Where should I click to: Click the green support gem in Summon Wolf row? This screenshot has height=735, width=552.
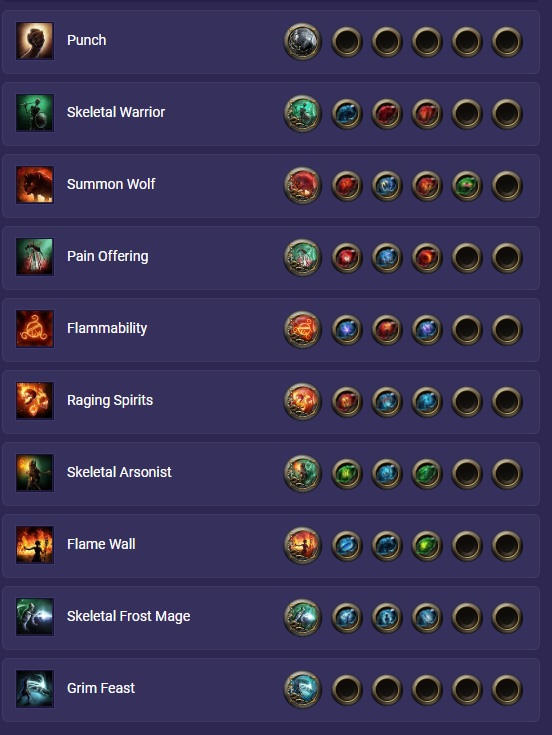click(x=467, y=186)
